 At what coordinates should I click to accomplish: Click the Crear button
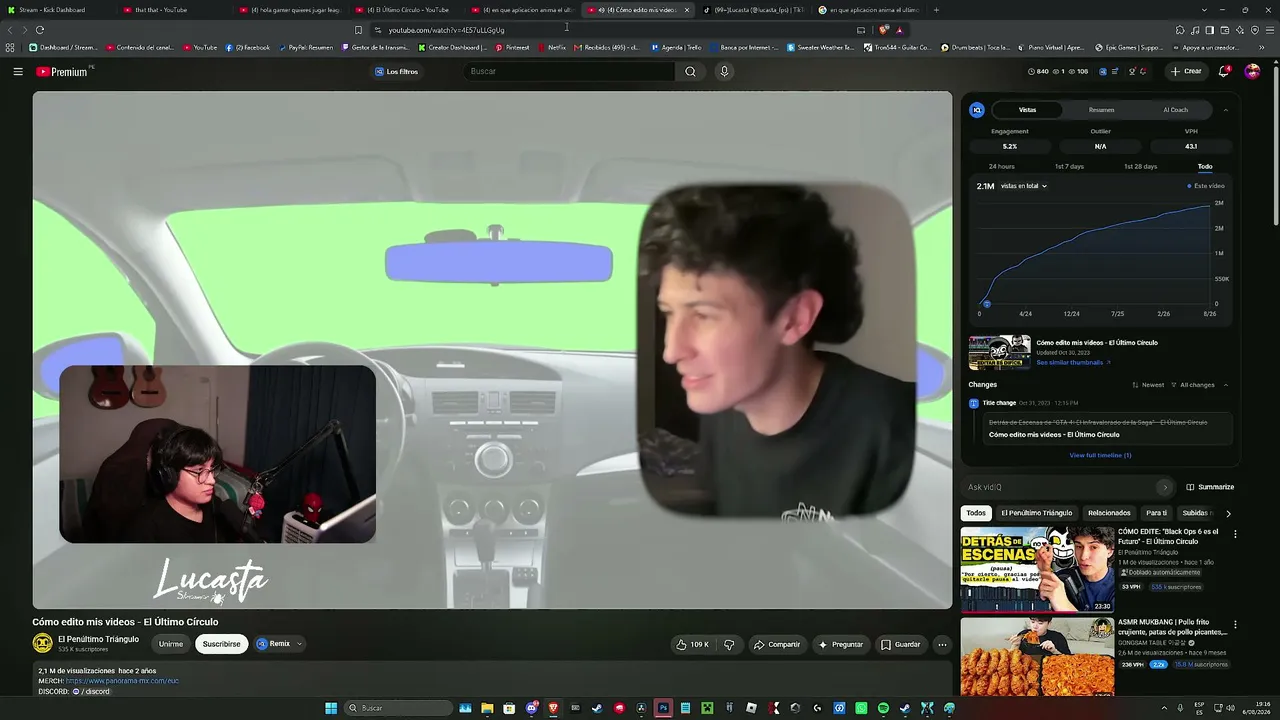[x=1186, y=72]
